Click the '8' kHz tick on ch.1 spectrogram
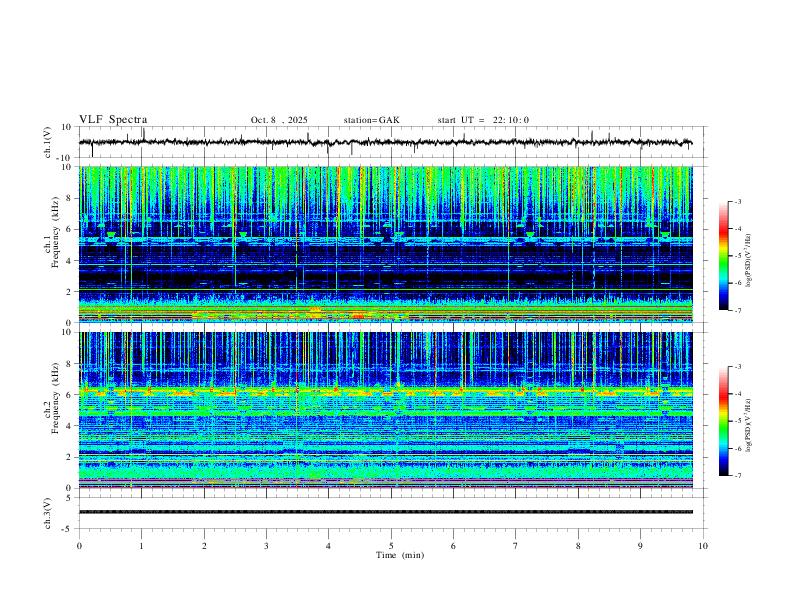Viewport: 792px width, 612px height. [x=69, y=198]
